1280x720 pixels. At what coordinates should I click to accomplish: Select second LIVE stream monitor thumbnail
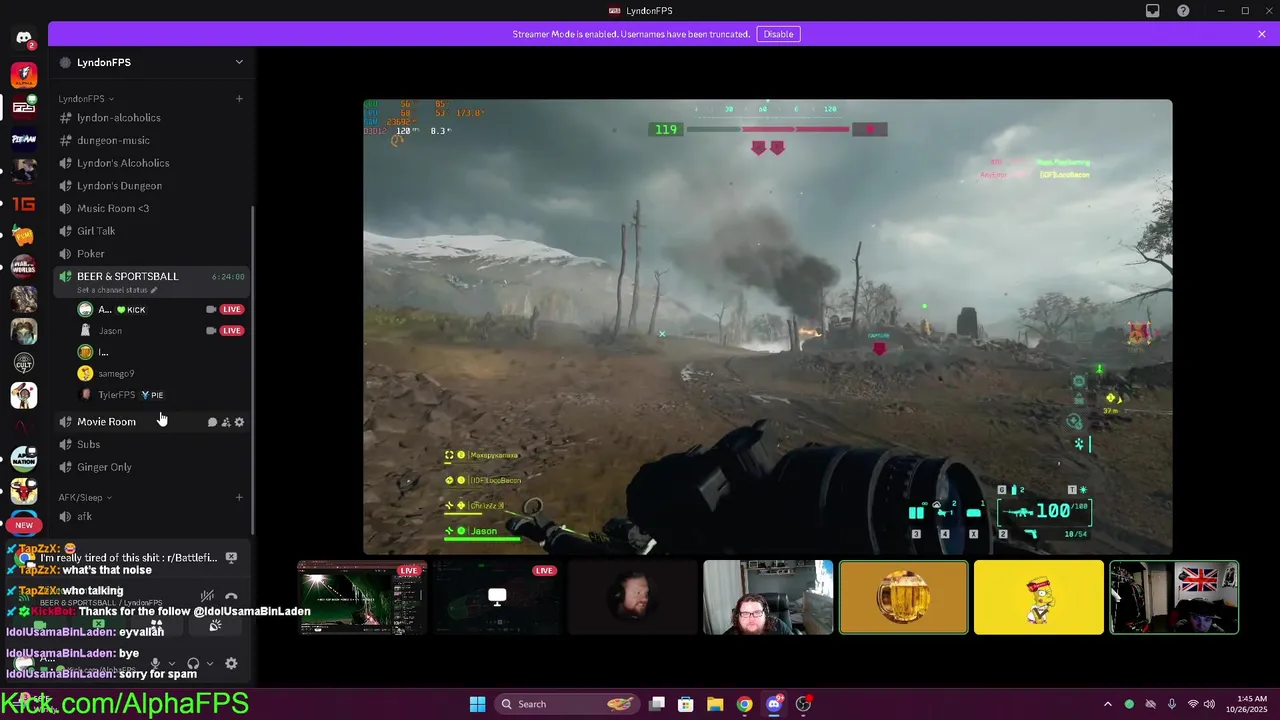pos(497,597)
